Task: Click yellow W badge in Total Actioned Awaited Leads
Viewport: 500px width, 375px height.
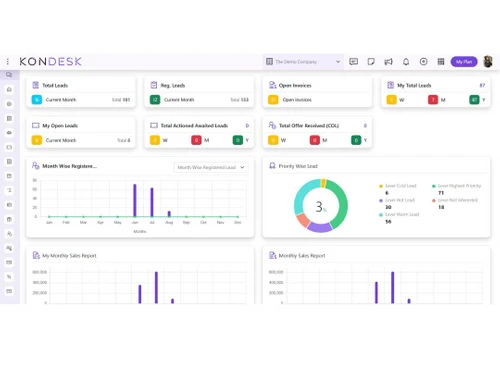Action: [155, 140]
